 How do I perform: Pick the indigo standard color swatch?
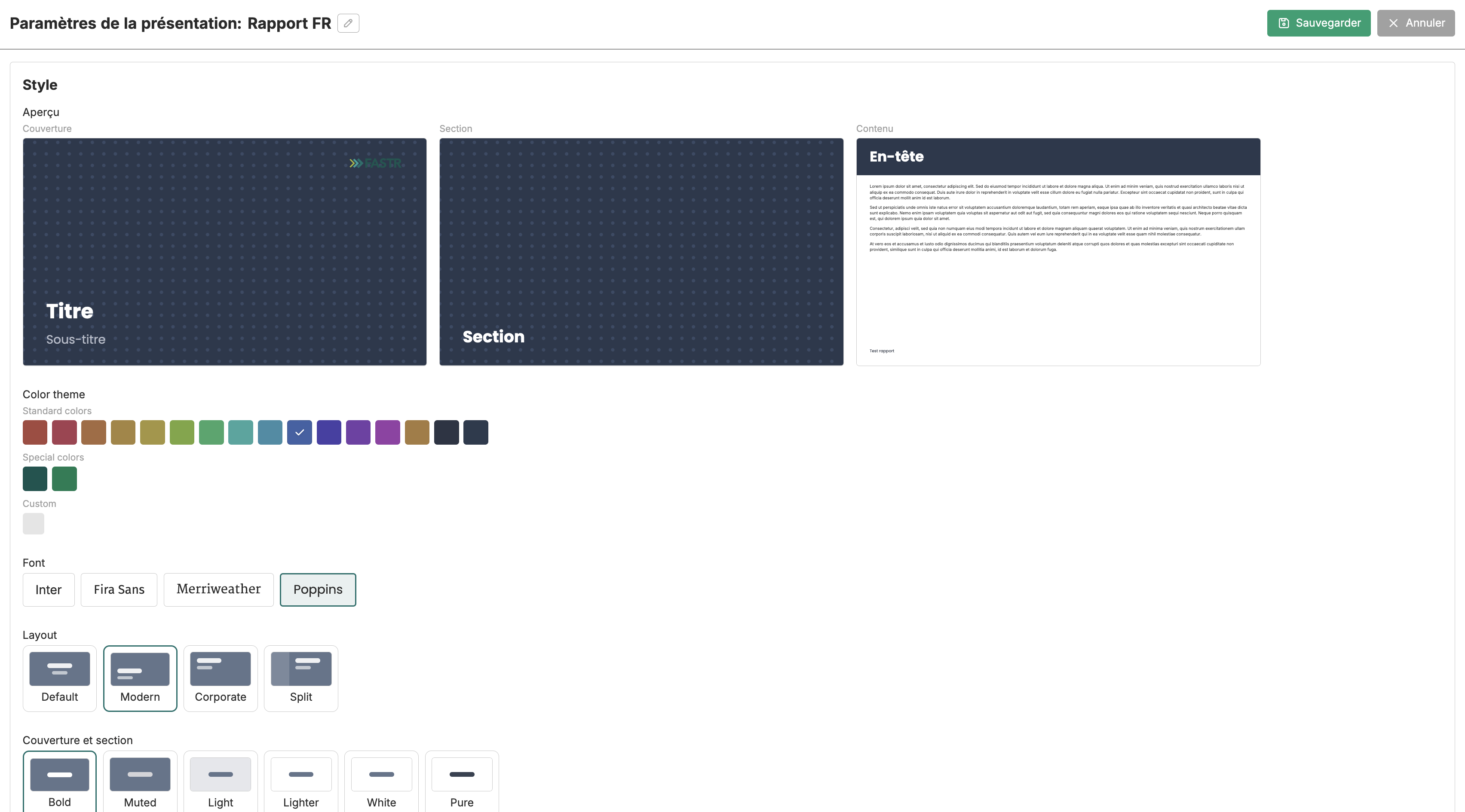pos(329,433)
